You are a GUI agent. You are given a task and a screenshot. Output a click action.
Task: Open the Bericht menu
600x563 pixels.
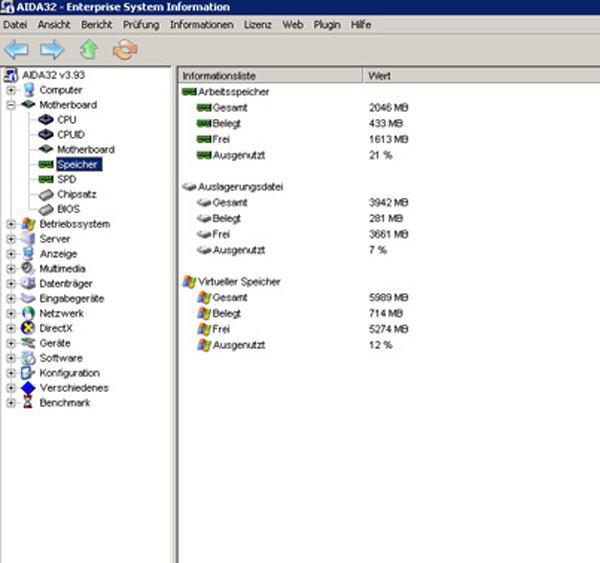[x=96, y=25]
